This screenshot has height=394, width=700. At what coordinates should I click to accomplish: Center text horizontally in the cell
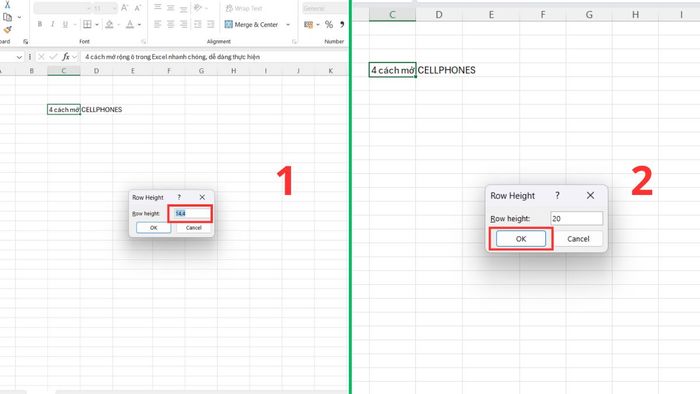(171, 24)
